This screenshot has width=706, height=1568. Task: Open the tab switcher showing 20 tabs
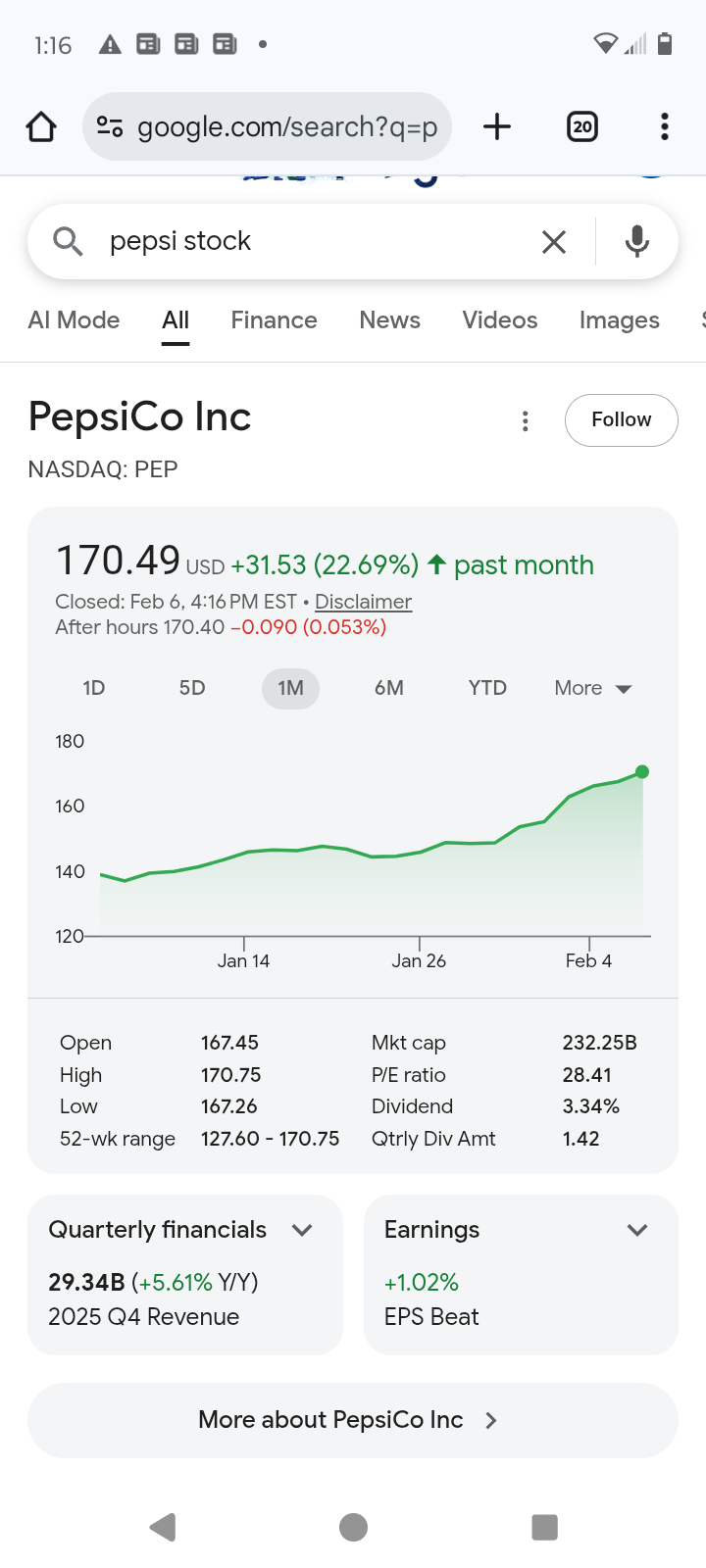click(582, 126)
